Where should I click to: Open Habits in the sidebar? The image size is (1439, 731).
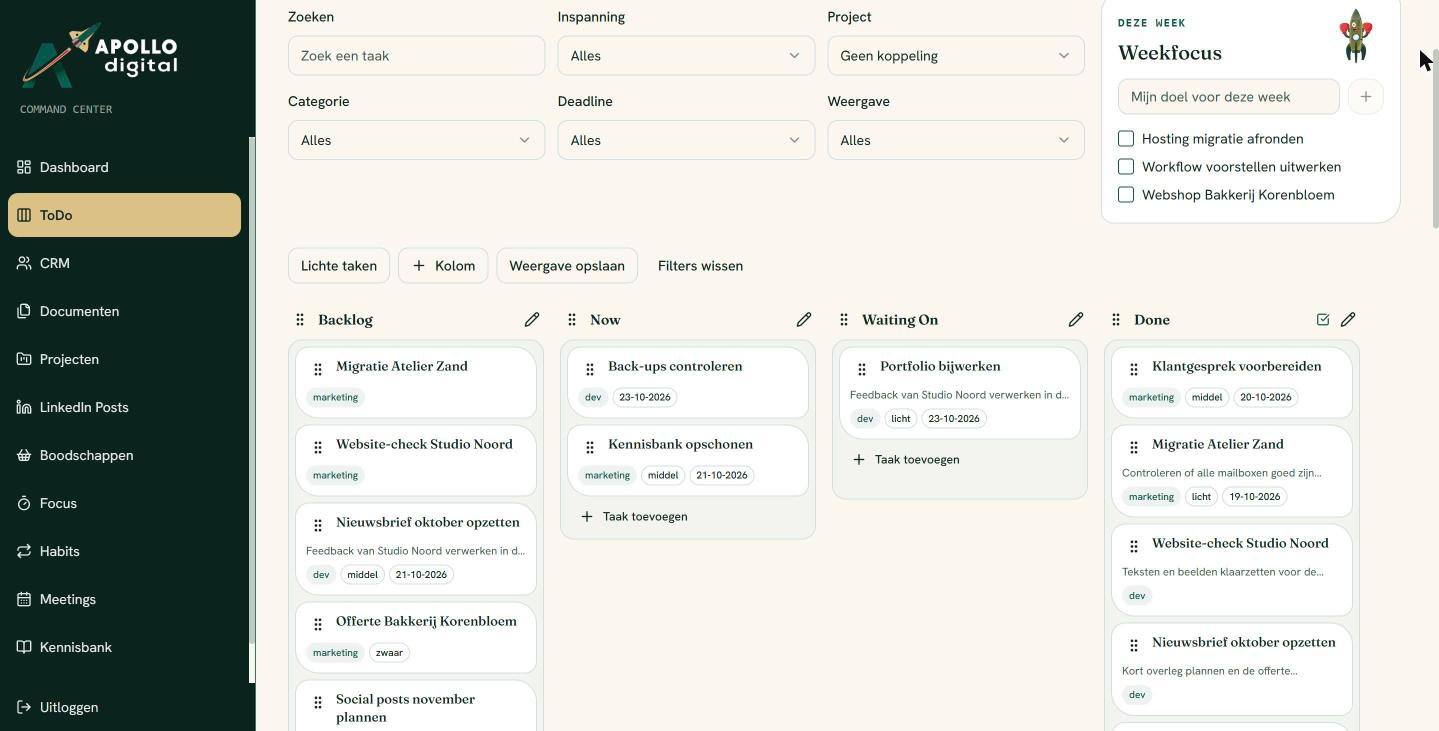[x=124, y=551]
